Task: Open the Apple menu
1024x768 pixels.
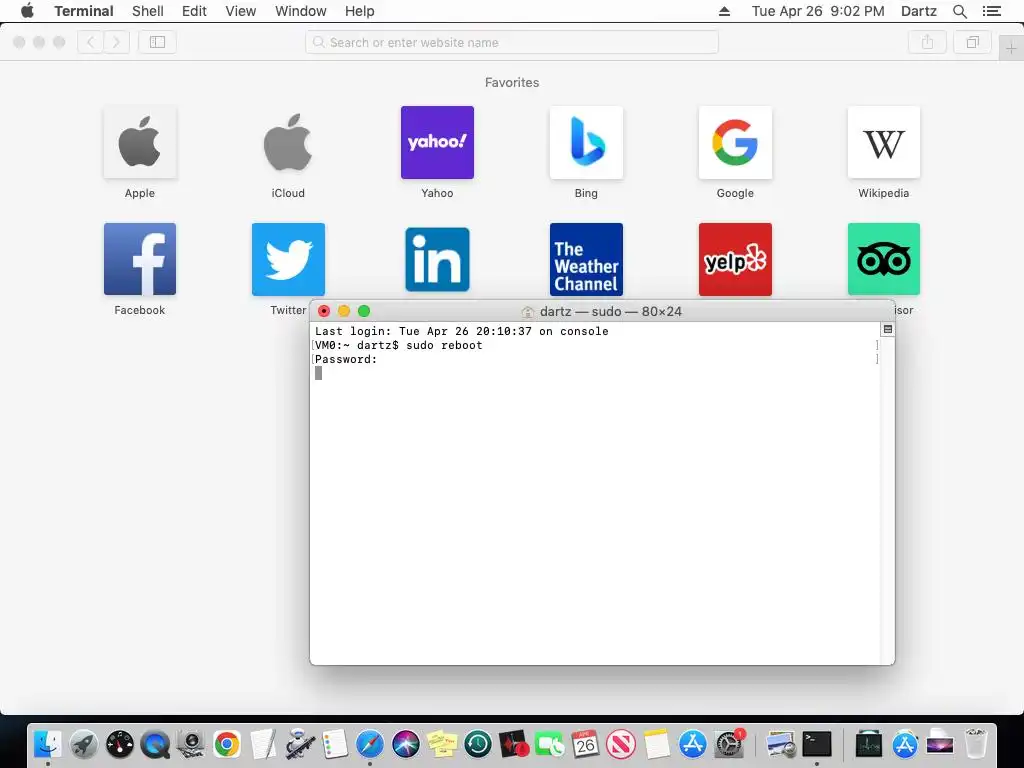Action: point(27,10)
